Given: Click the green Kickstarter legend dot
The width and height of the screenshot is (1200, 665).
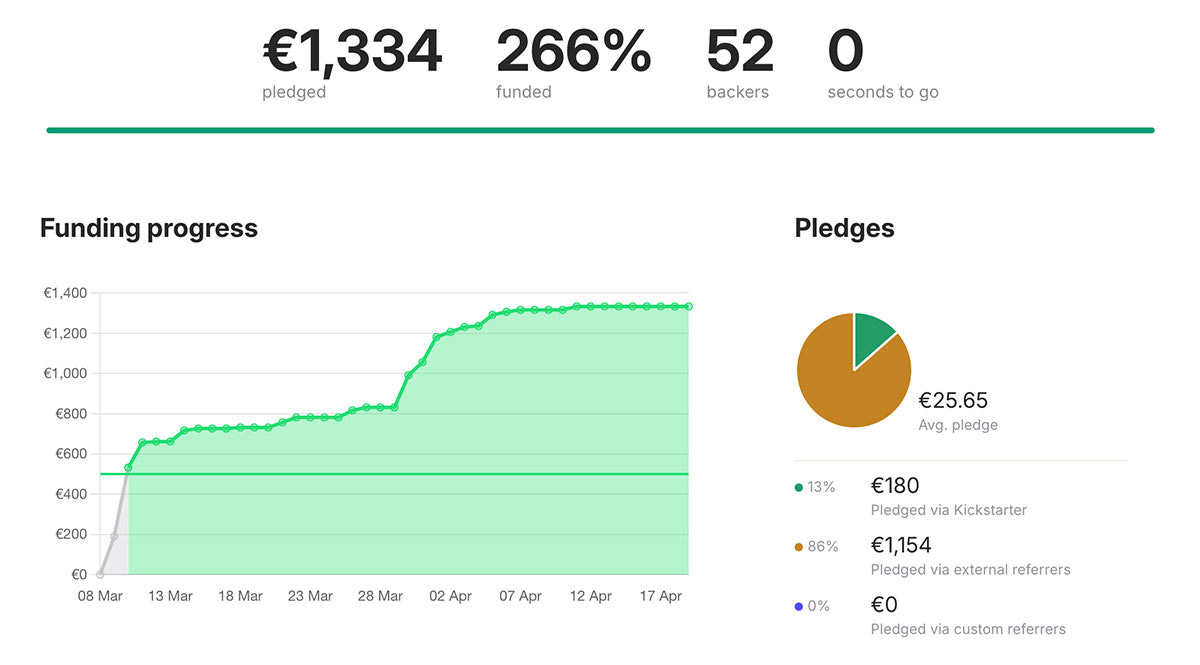Looking at the screenshot, I should (x=798, y=488).
